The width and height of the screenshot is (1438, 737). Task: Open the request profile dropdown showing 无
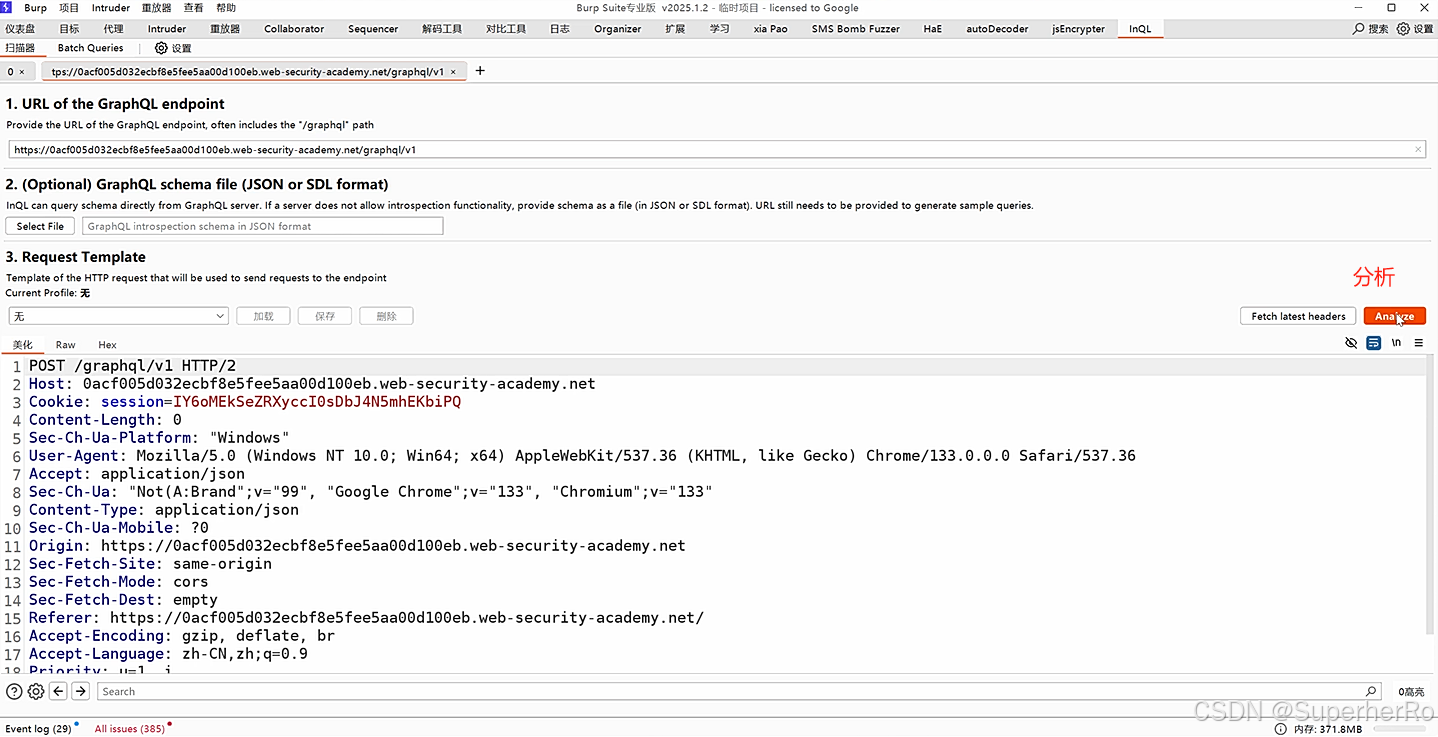(118, 316)
